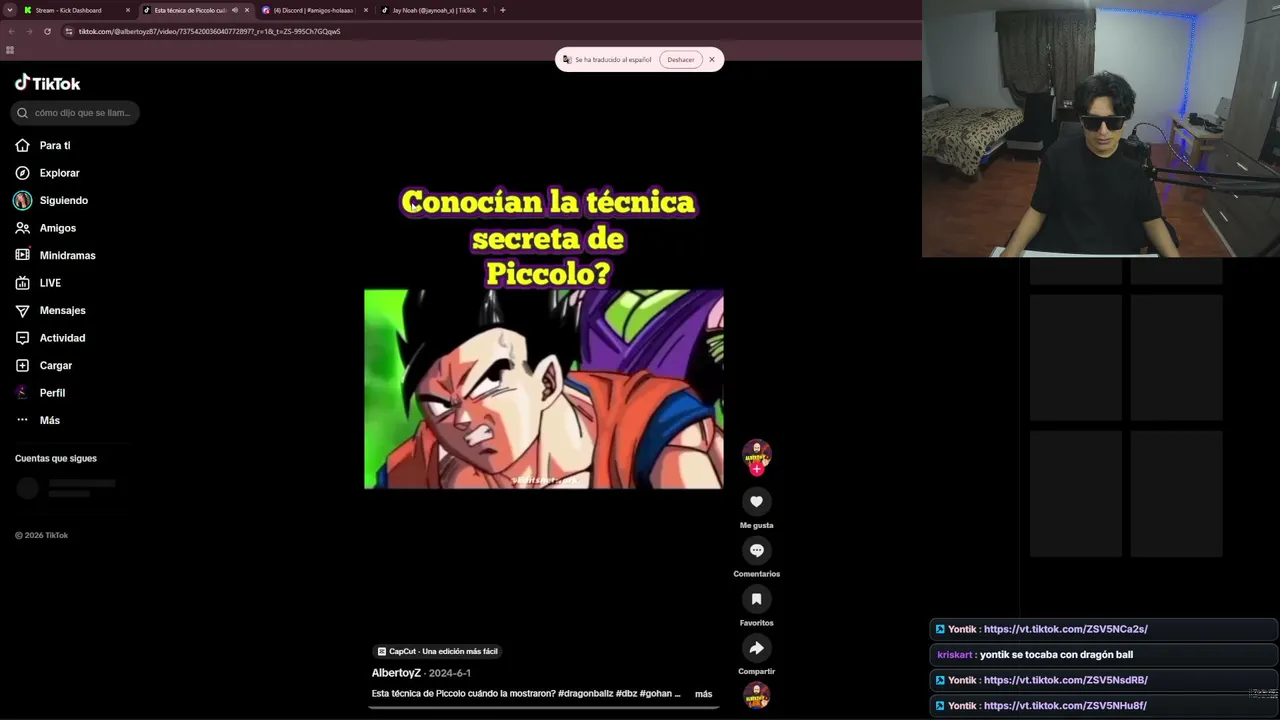1280x720 pixels.
Task: Open the apps grid in bookmarks bar
Action: click(10, 50)
